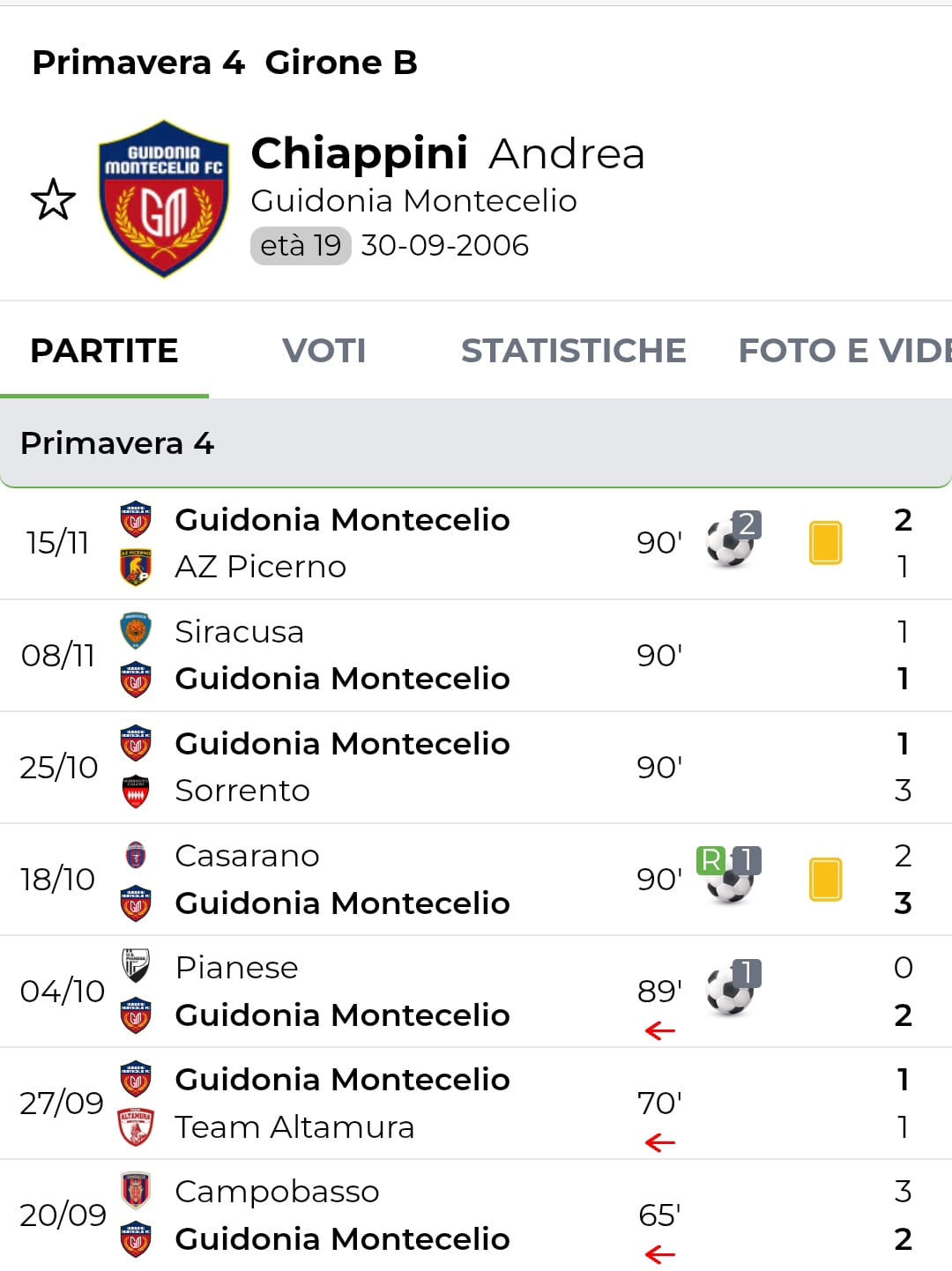The width and height of the screenshot is (952, 1271).
Task: Select the PARTITE tab
Action: [x=104, y=351]
